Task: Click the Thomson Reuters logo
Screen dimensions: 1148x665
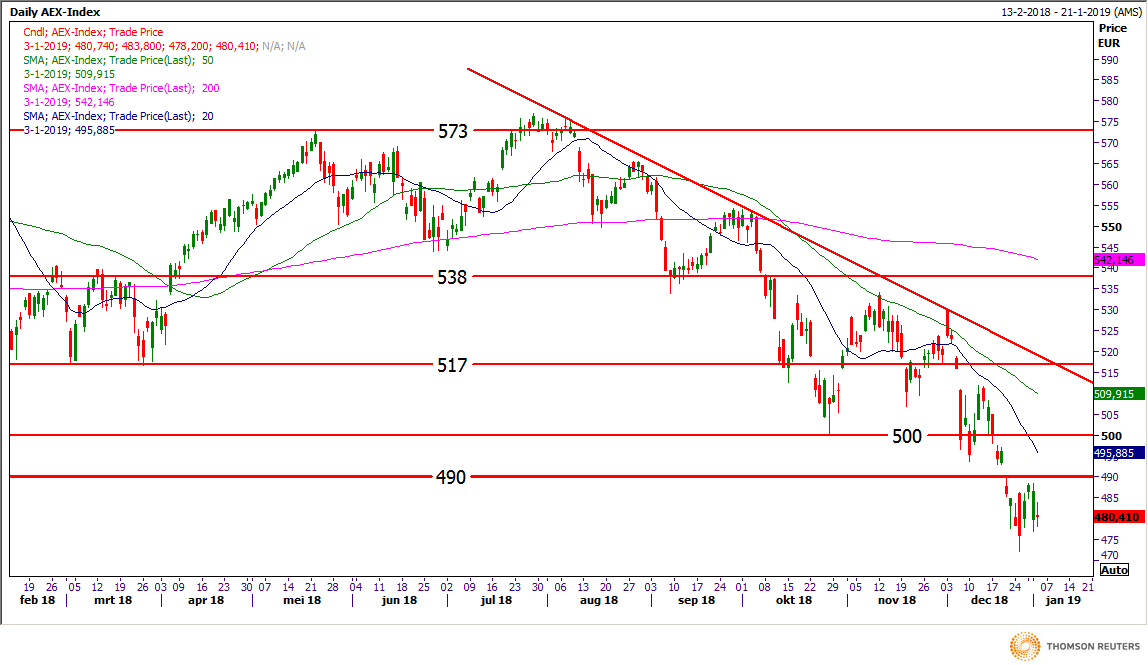Action: click(x=1074, y=647)
